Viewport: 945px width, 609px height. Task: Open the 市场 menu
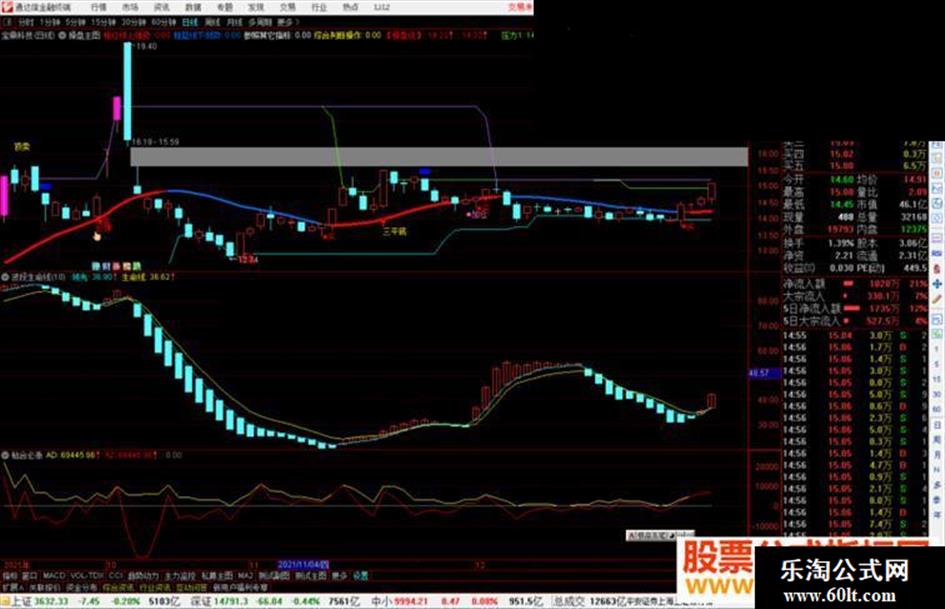point(130,7)
